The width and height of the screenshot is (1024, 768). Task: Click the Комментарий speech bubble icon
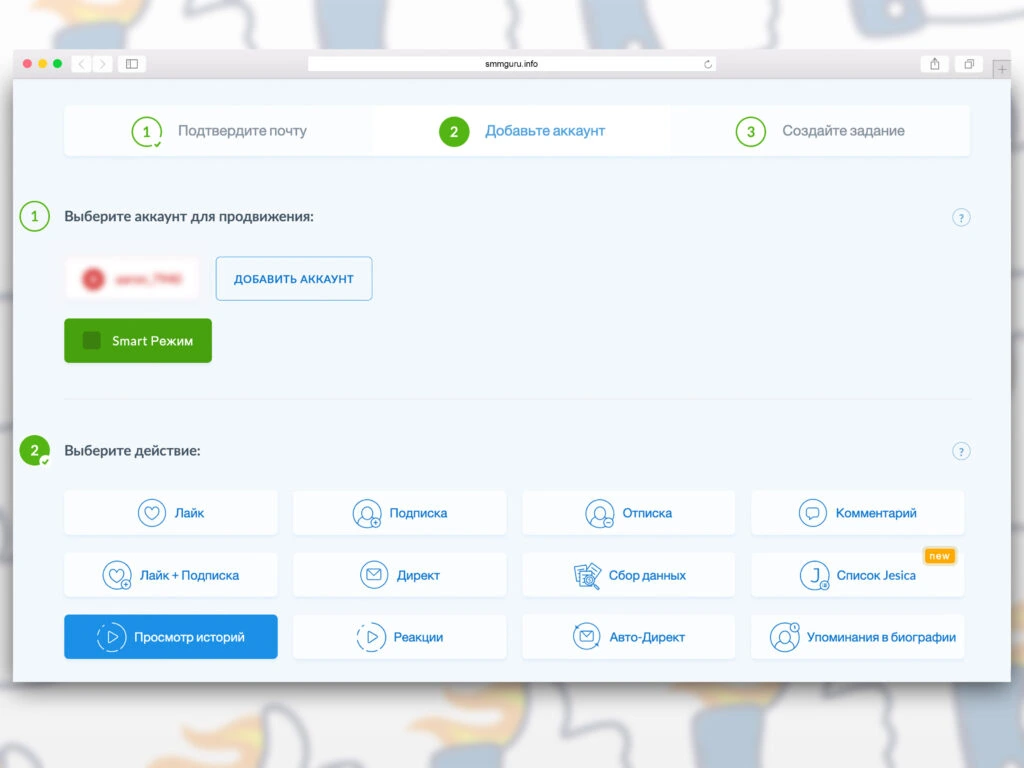pyautogui.click(x=813, y=513)
